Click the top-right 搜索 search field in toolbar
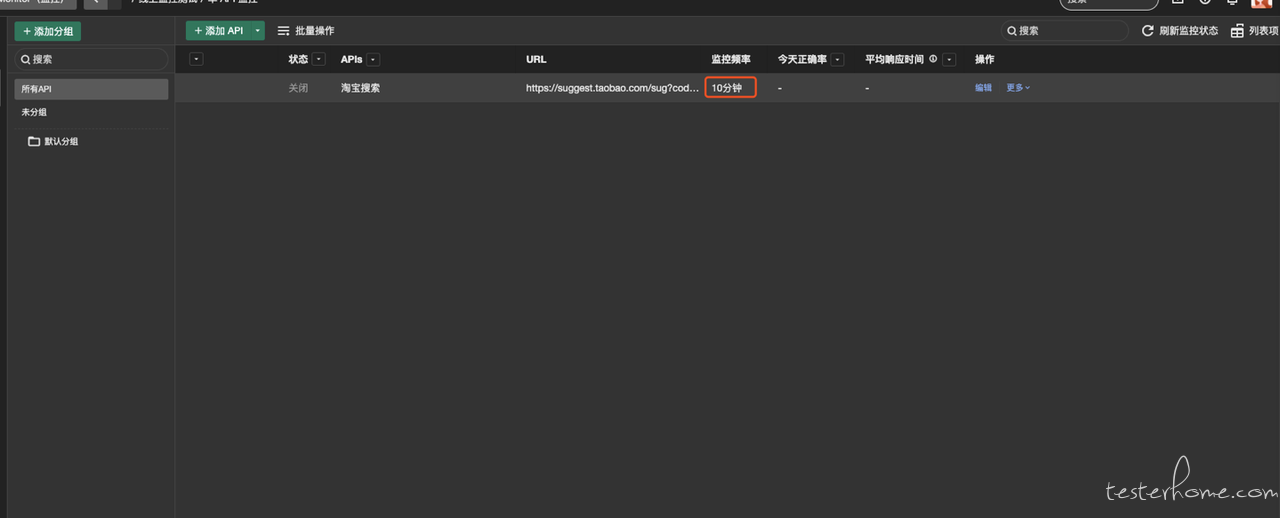The height and width of the screenshot is (518, 1280). point(1066,31)
